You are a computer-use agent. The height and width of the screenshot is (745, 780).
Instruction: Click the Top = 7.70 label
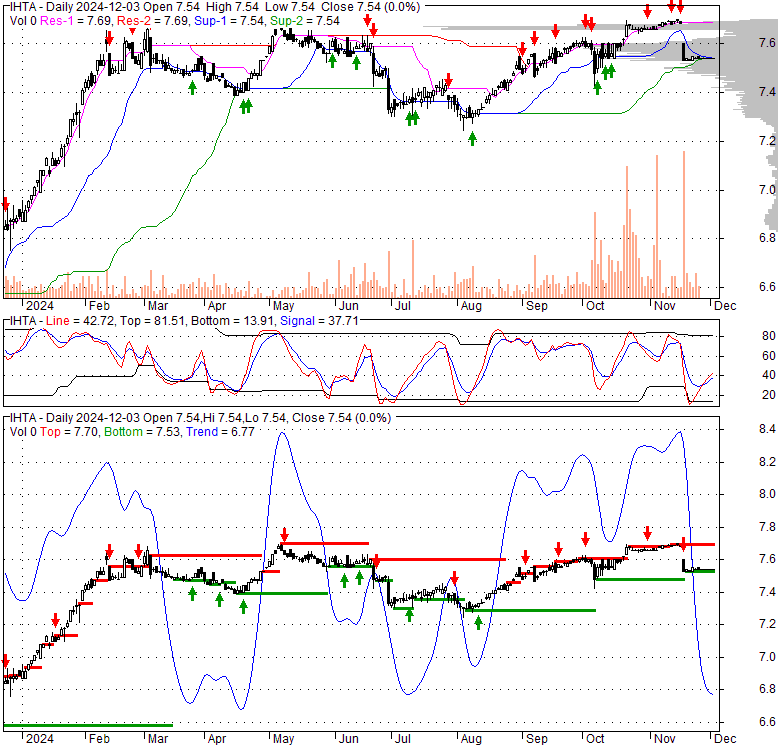(69, 432)
